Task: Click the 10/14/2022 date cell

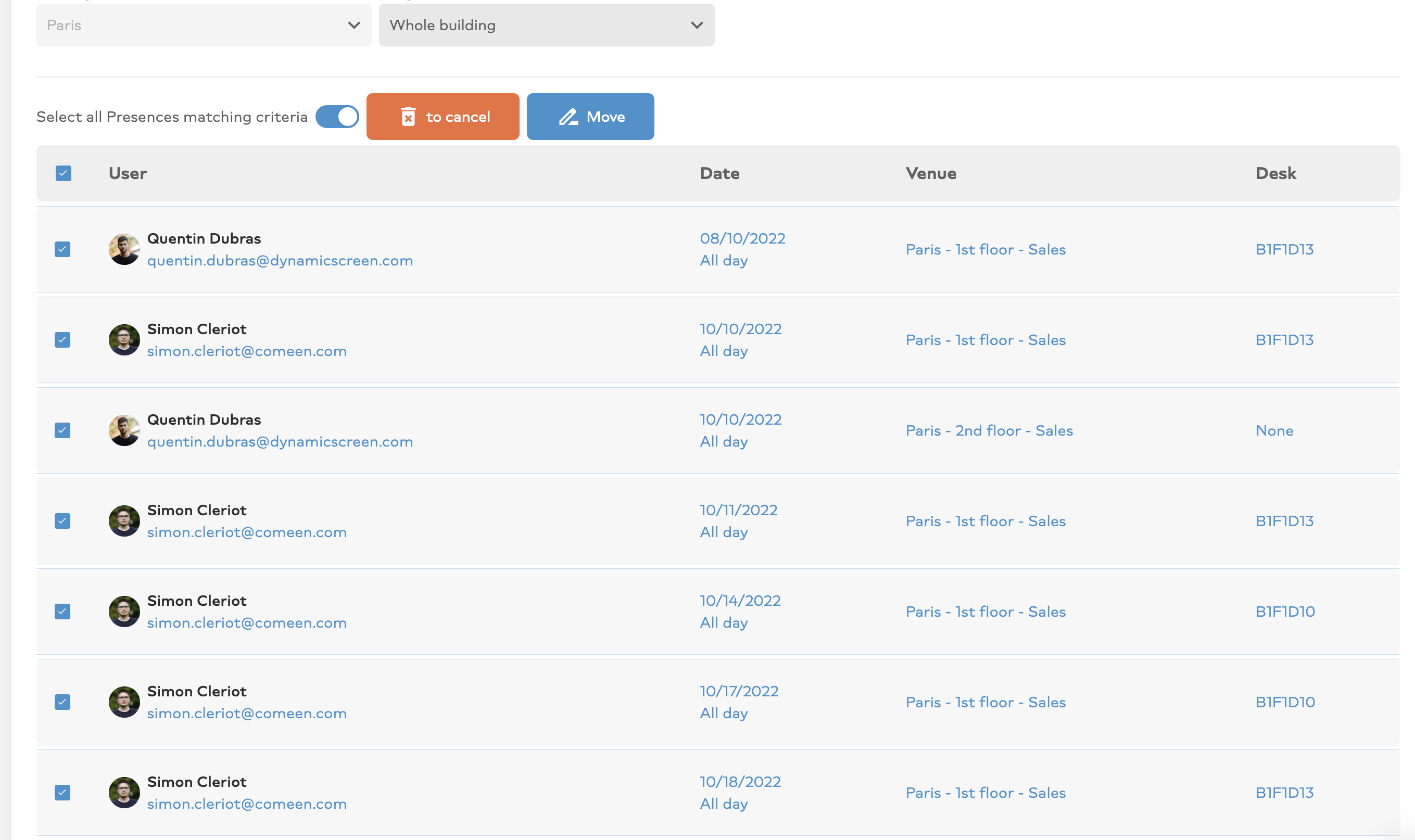Action: tap(740, 601)
